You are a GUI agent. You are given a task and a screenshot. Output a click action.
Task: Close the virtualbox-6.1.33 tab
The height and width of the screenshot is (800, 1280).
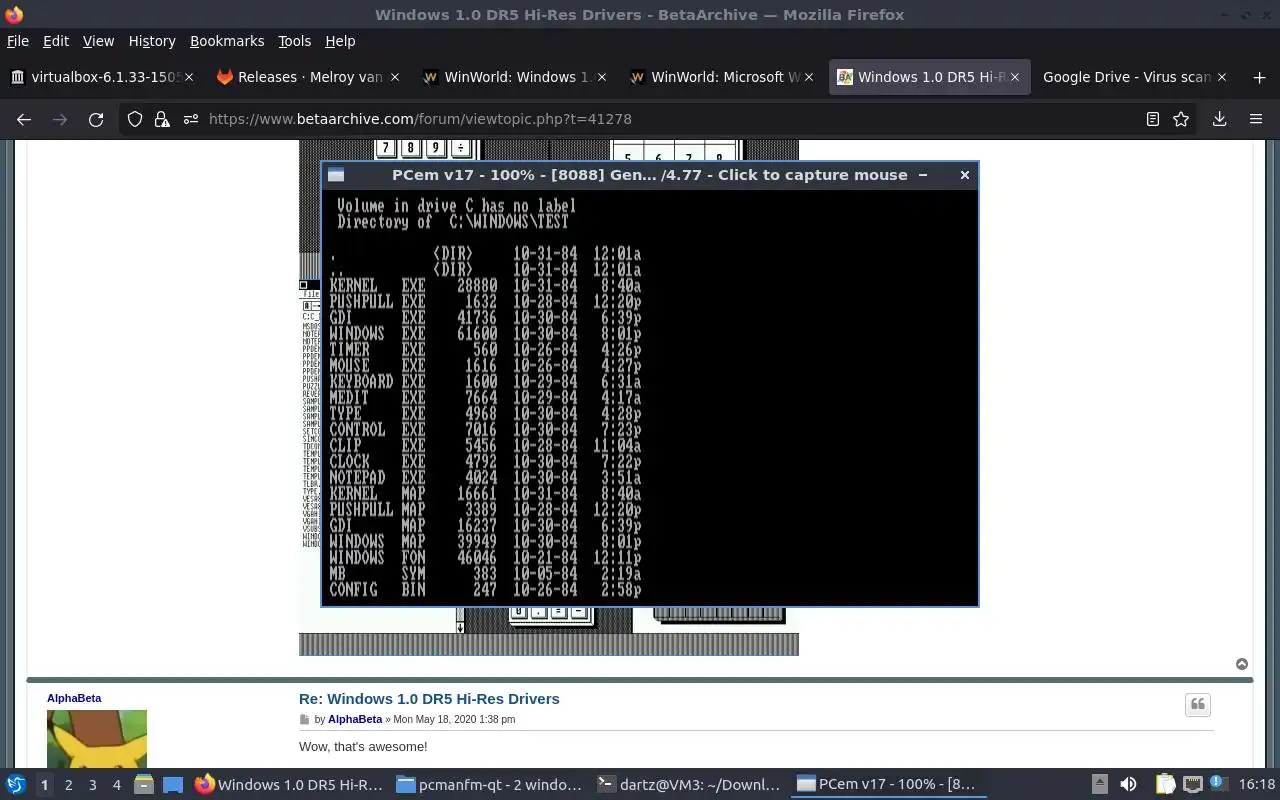coord(189,77)
